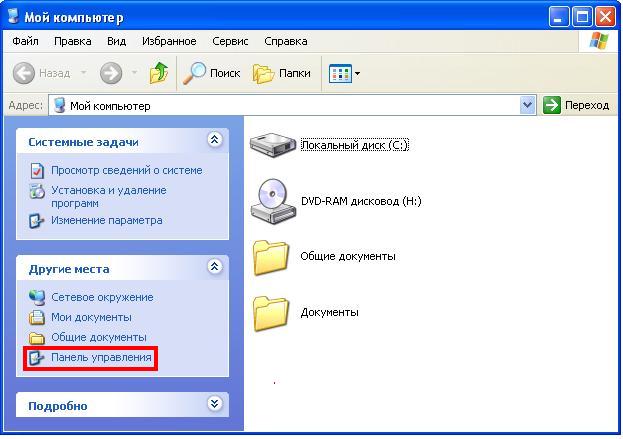The image size is (623, 439).
Task: Click the Forward arrow button
Action: pyautogui.click(x=111, y=73)
